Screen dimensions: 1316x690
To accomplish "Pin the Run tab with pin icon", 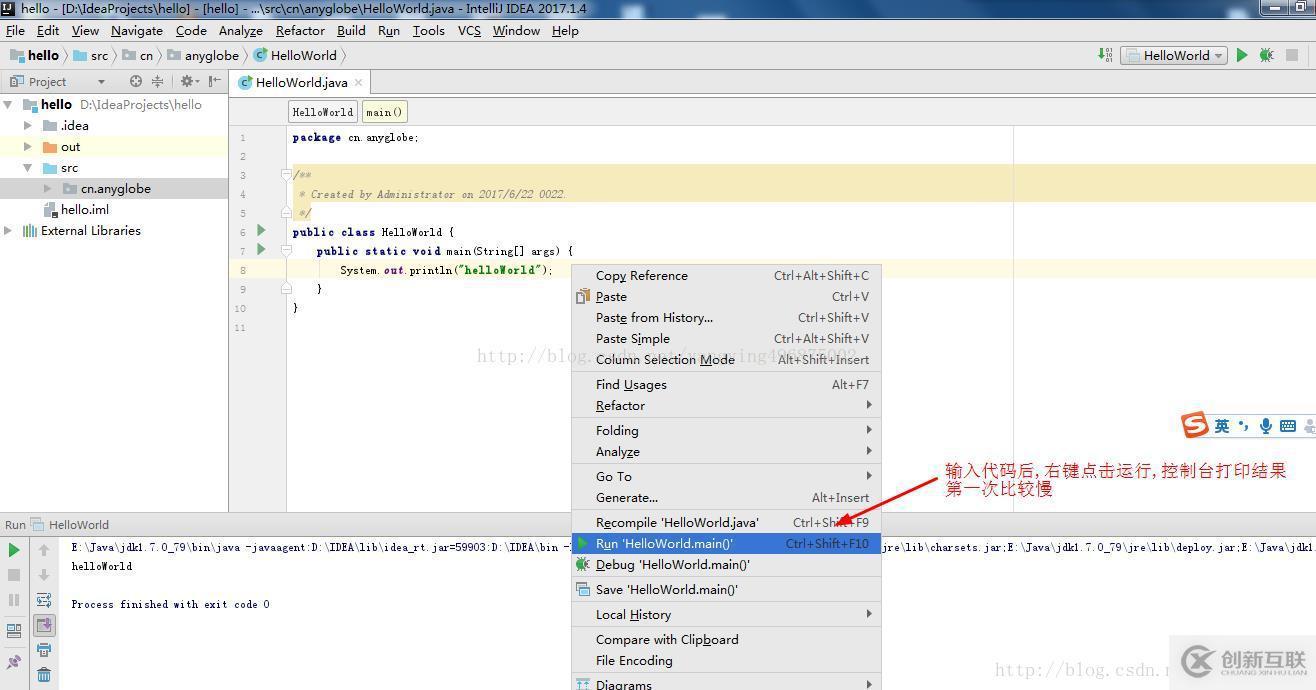I will [x=14, y=662].
